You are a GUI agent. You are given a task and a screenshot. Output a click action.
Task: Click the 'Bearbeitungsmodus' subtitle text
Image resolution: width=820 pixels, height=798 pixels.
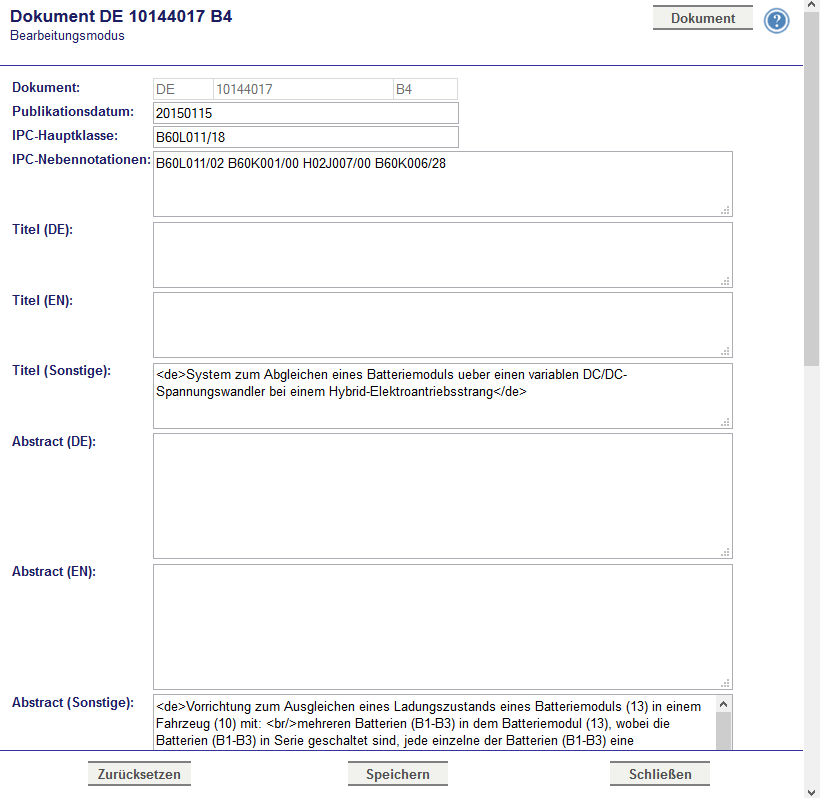click(67, 36)
